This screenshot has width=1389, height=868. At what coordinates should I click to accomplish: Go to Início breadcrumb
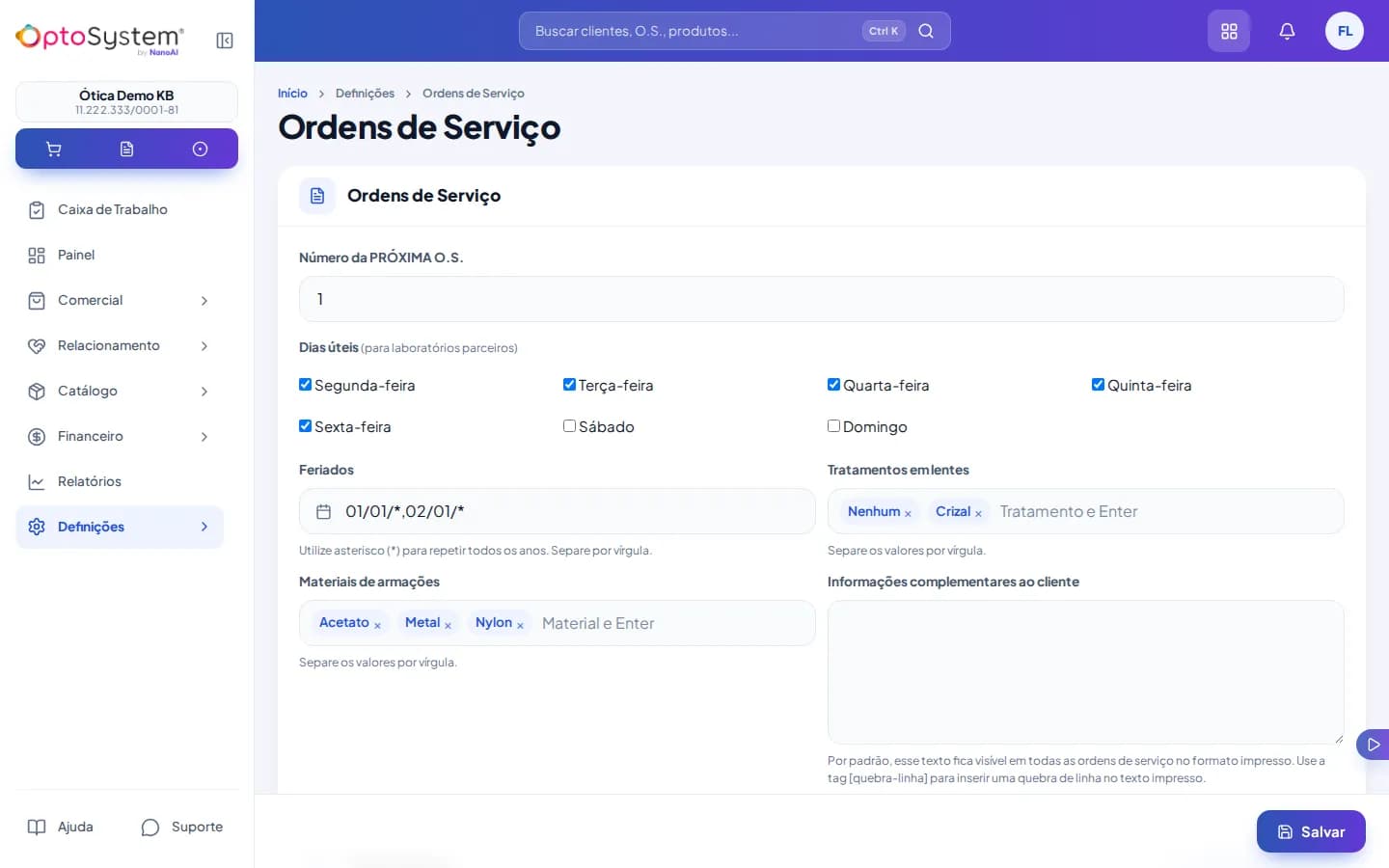pos(292,94)
